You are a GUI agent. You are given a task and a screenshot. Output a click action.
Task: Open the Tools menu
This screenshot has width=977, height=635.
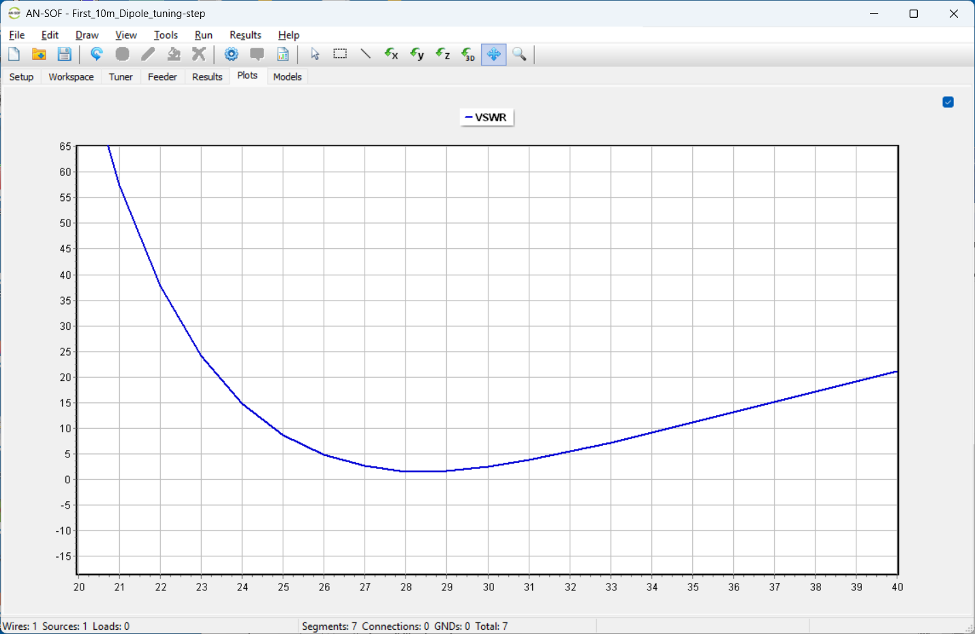[x=166, y=35]
